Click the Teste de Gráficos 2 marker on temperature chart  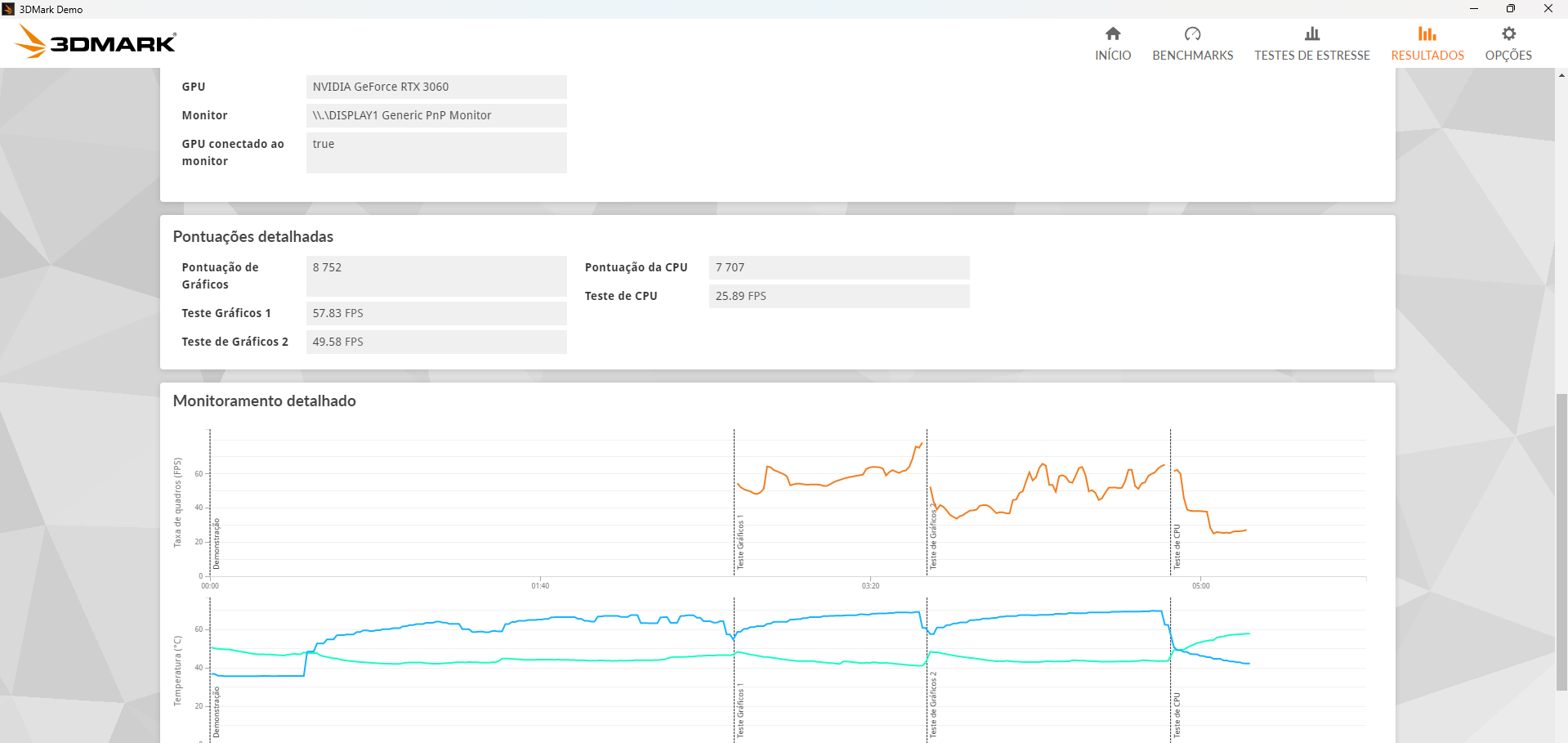tap(933, 705)
